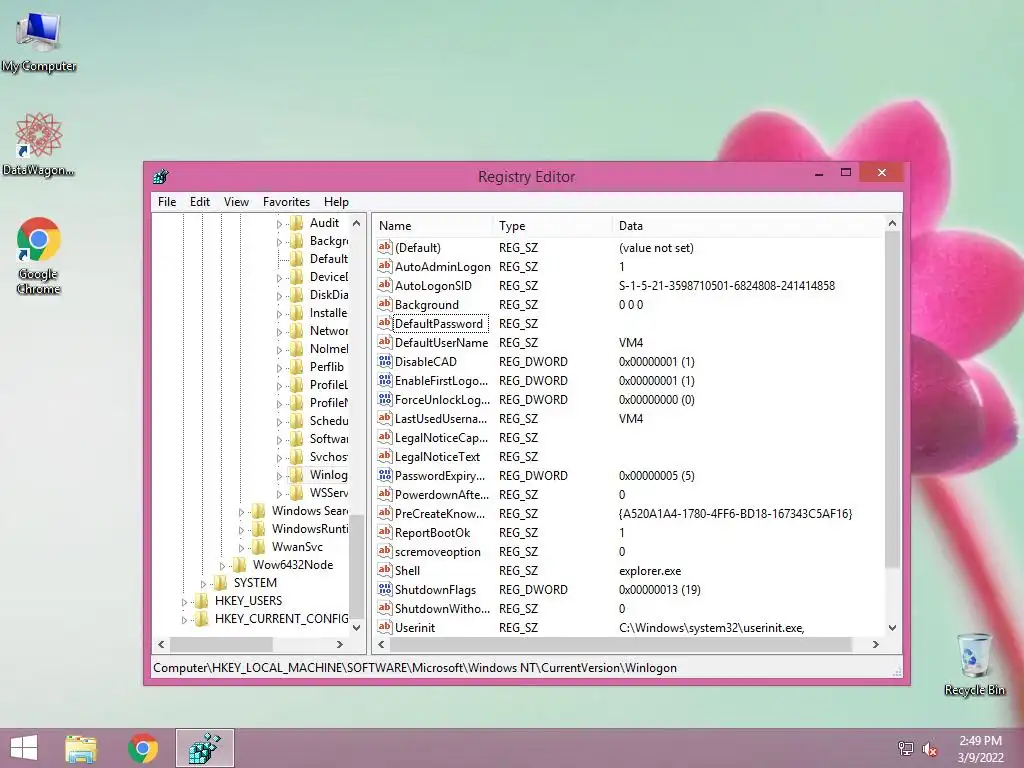
Task: Click the SYSTEM folder icon in tree
Action: (x=221, y=583)
